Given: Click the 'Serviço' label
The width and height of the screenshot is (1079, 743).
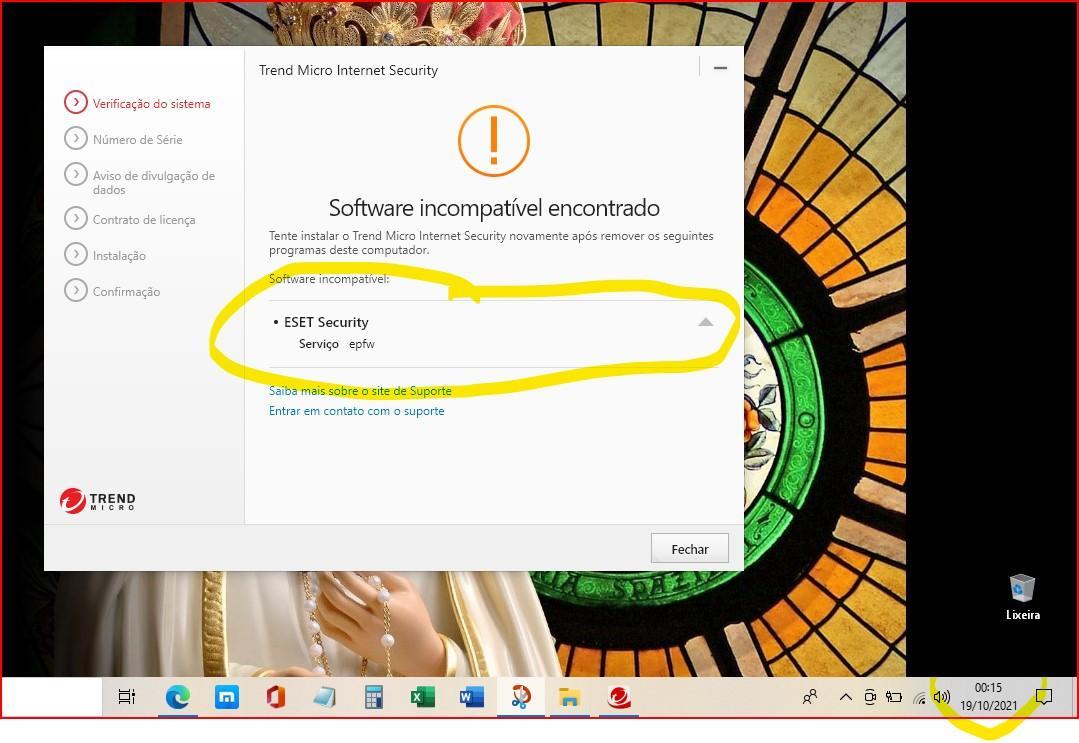Looking at the screenshot, I should (319, 344).
